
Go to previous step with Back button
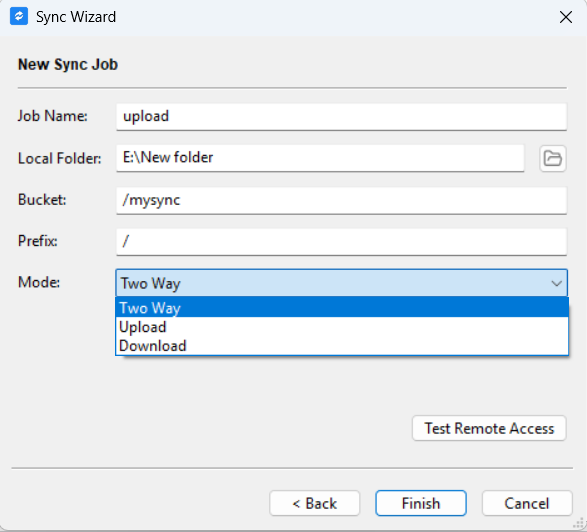[314, 503]
